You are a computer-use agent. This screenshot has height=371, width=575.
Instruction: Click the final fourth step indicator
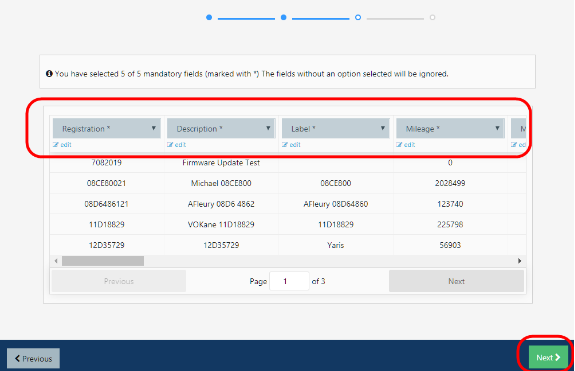(432, 17)
